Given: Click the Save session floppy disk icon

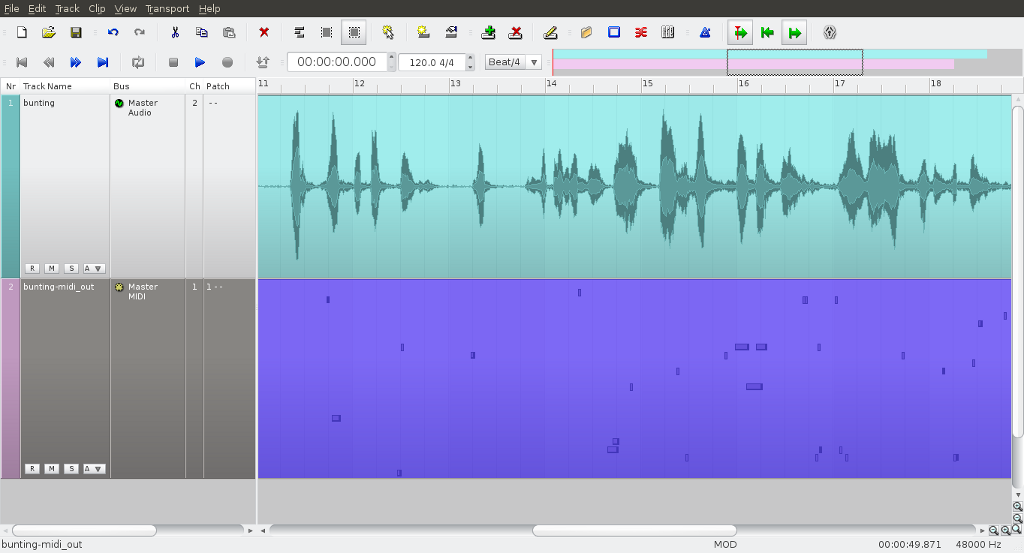Looking at the screenshot, I should point(75,32).
